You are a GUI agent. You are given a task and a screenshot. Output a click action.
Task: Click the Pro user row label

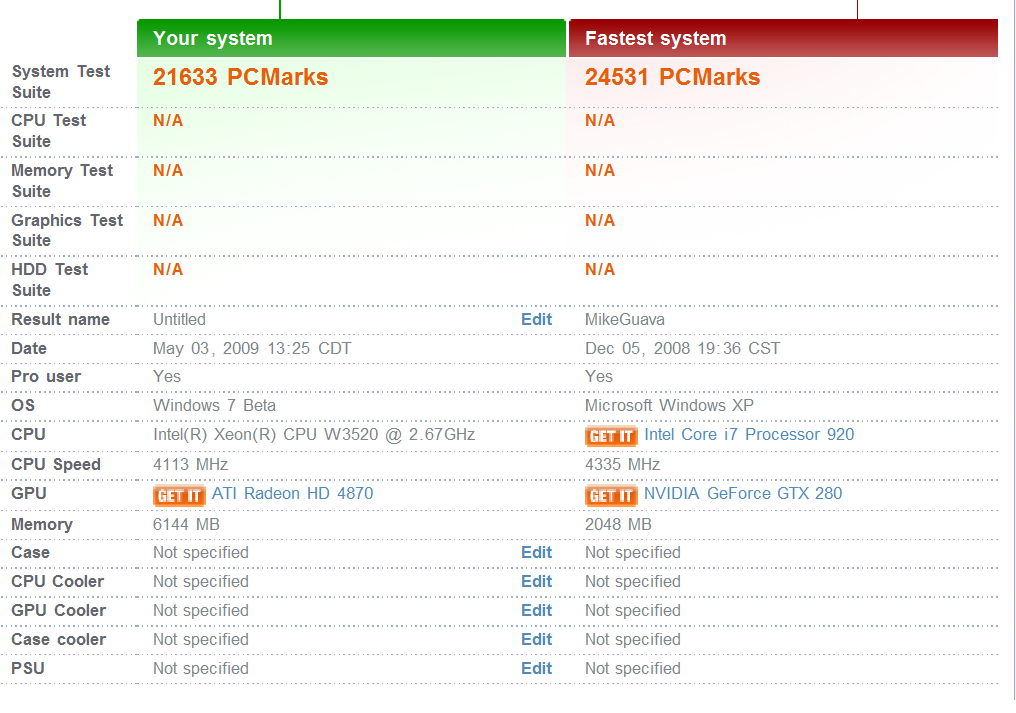[x=46, y=377]
